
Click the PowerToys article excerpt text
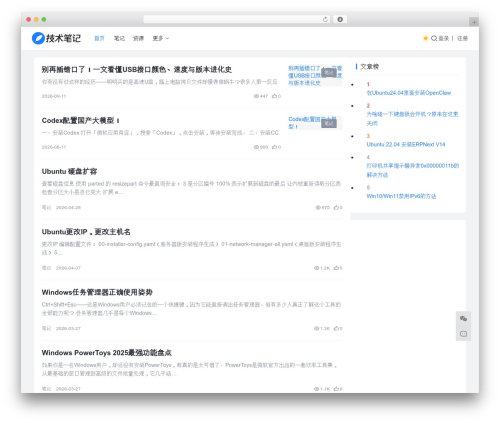[x=189, y=369]
